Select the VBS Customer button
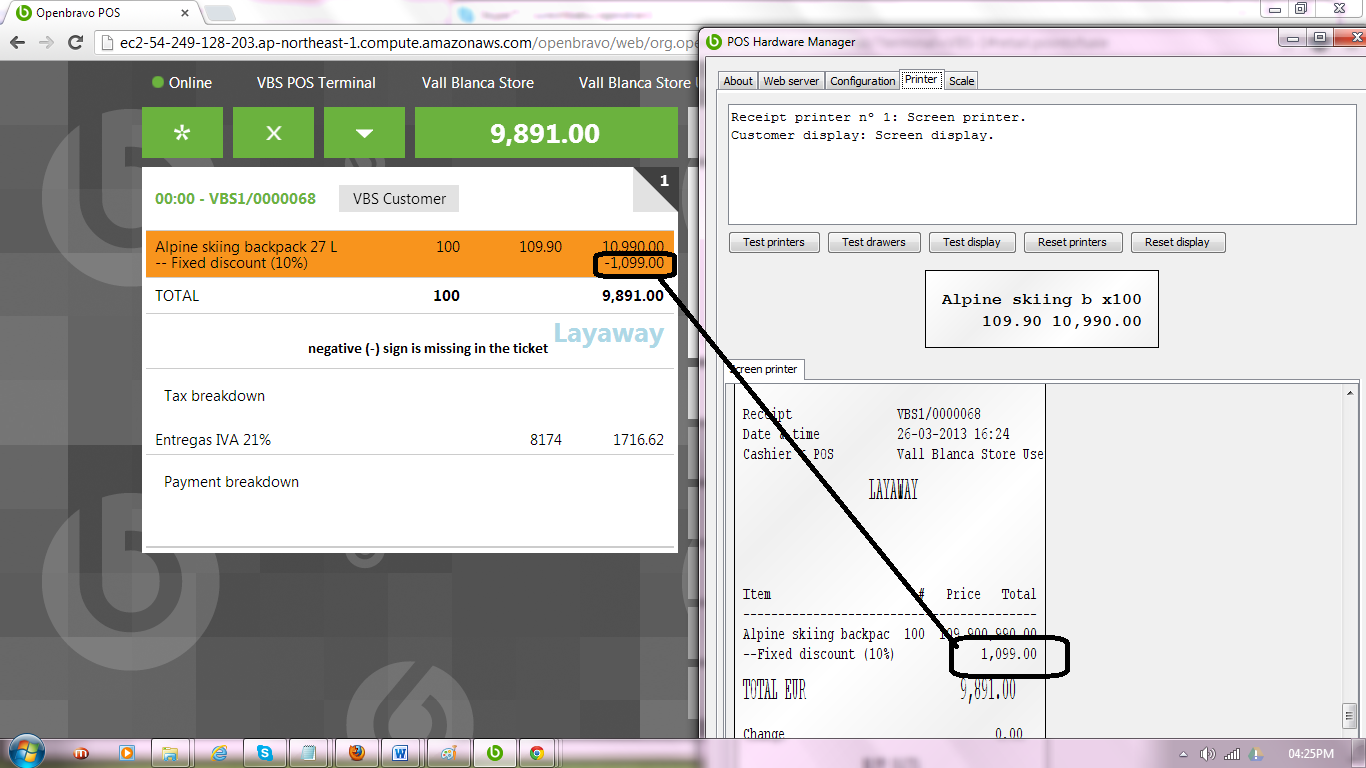Viewport: 1366px width, 768px height. (x=399, y=198)
